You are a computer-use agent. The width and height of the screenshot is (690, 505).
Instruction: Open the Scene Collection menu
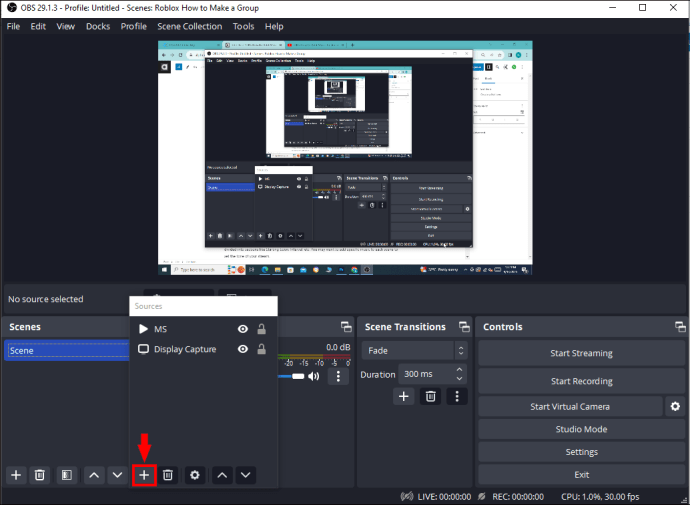[x=190, y=26]
